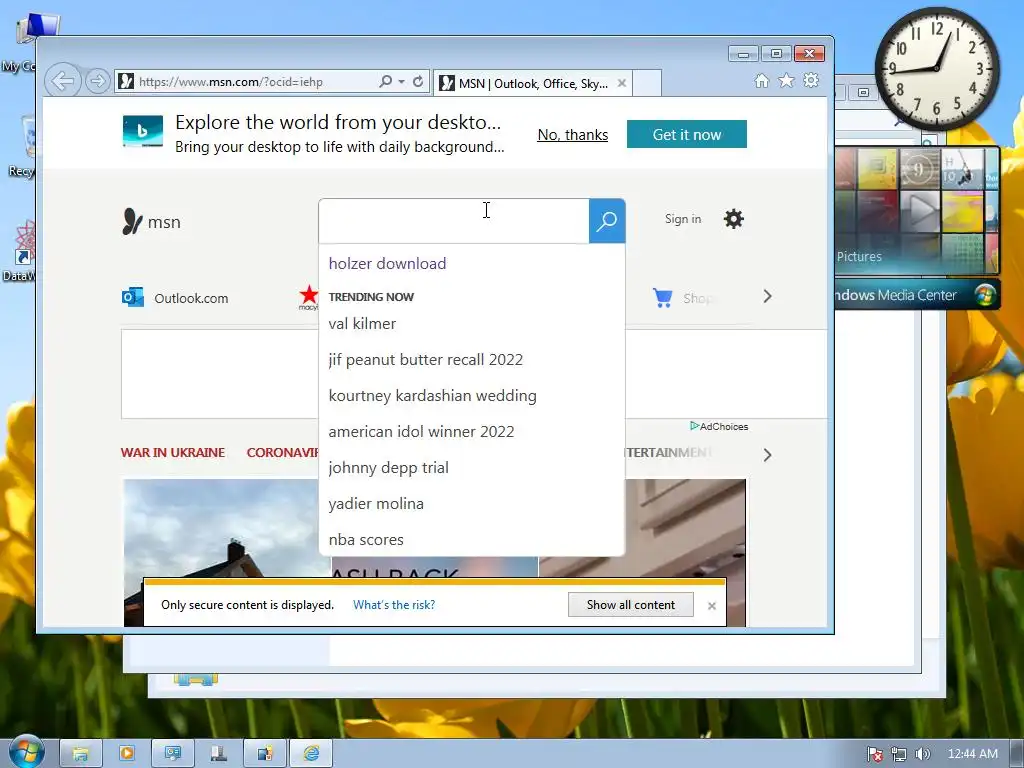Close the MSN browser tab
The height and width of the screenshot is (768, 1024).
[622, 84]
